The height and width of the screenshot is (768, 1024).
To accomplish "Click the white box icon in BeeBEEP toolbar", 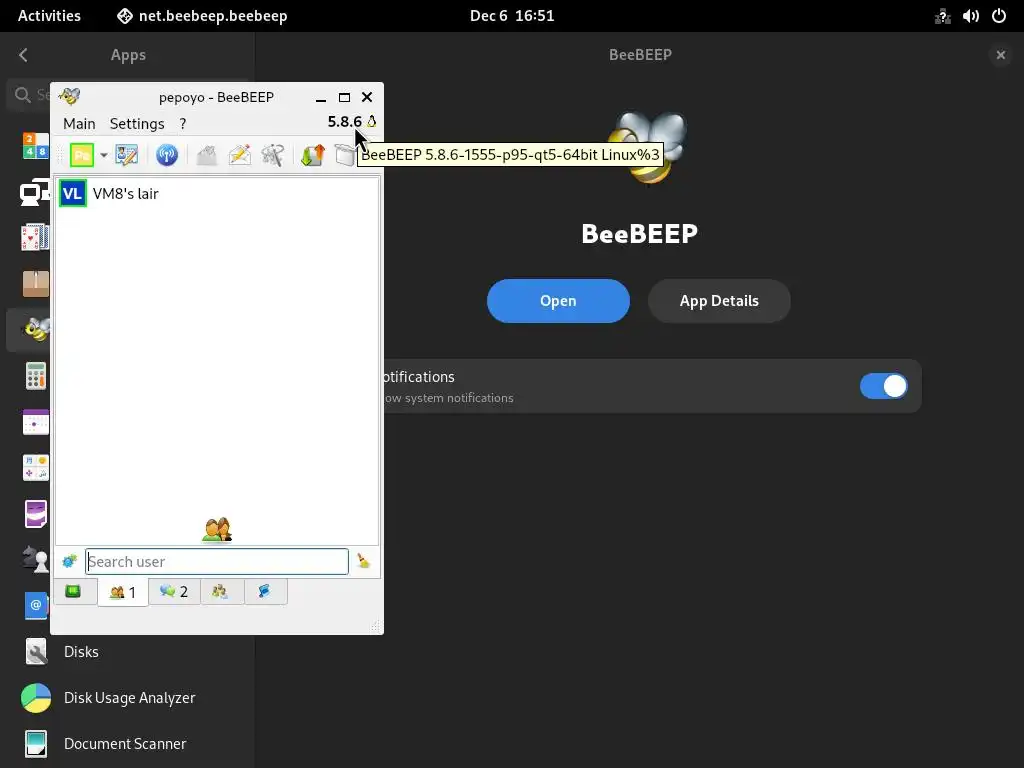I will pyautogui.click(x=345, y=155).
